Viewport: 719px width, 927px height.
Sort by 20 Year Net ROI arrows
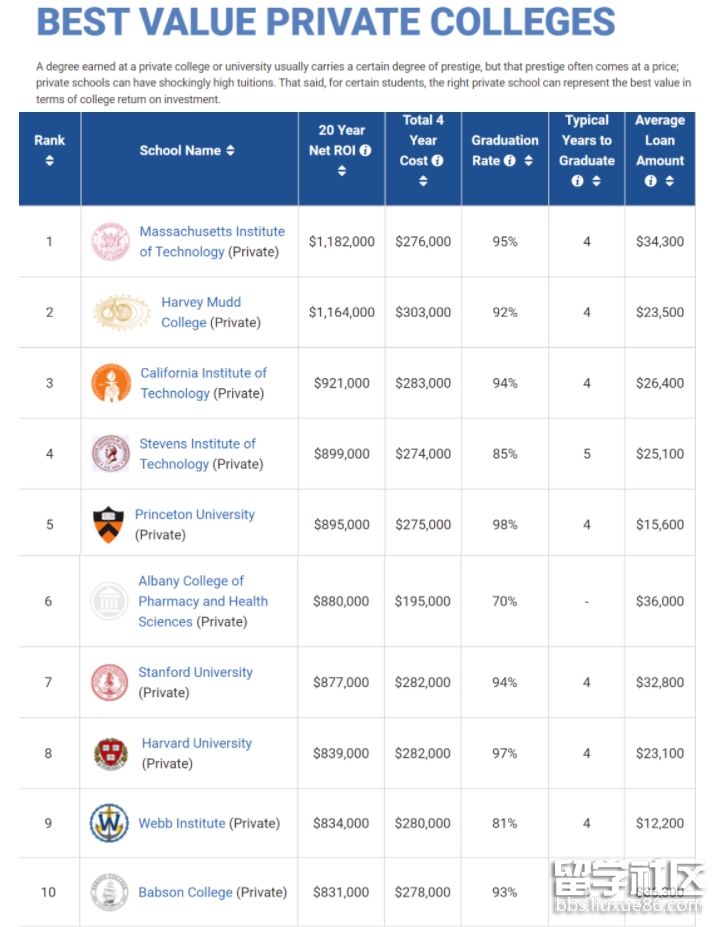[341, 171]
